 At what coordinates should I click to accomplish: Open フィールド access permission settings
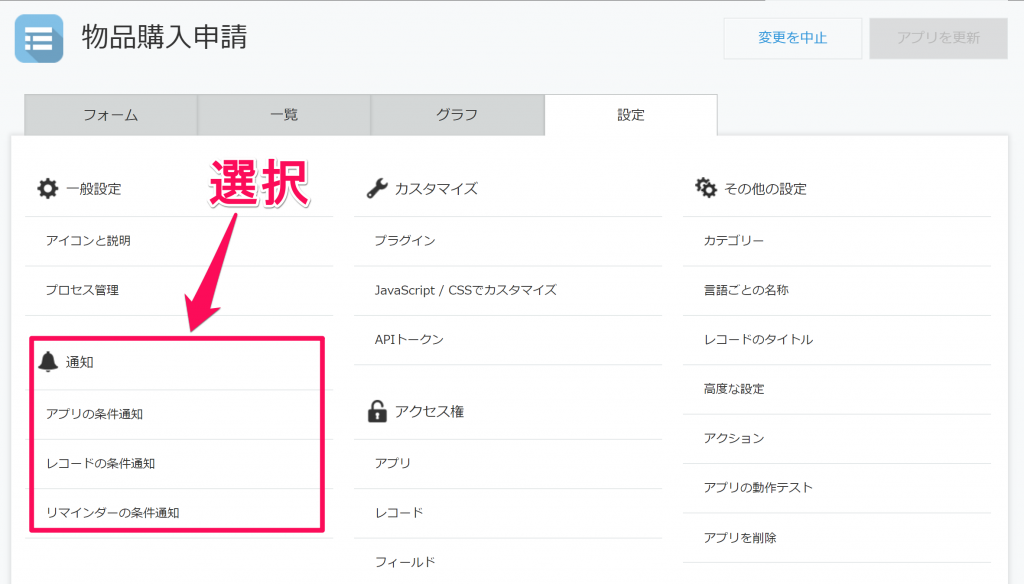pos(405,562)
